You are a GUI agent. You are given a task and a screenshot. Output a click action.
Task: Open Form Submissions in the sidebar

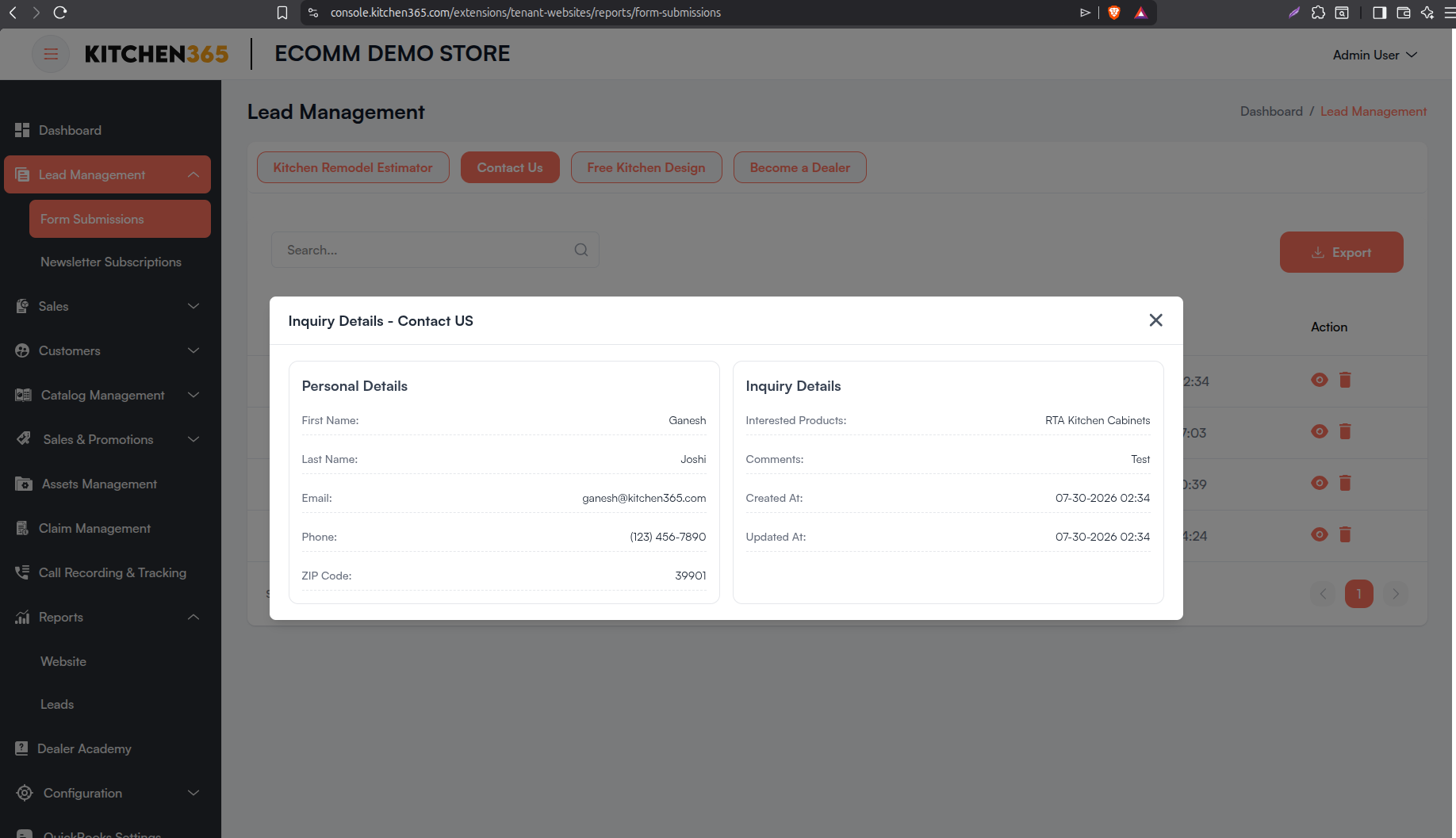point(120,219)
